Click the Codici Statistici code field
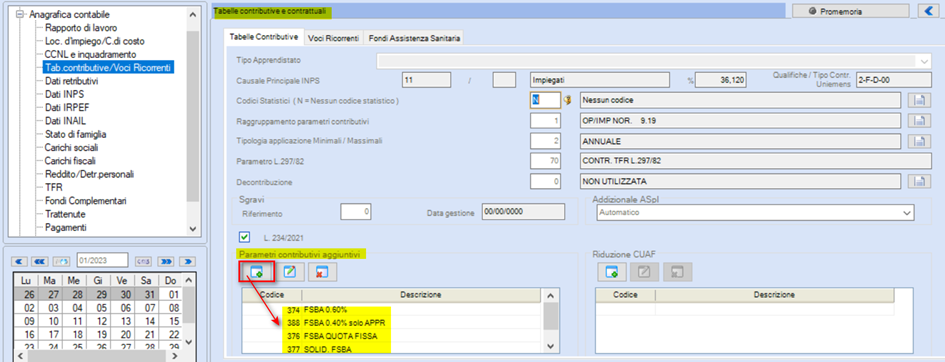 point(545,101)
